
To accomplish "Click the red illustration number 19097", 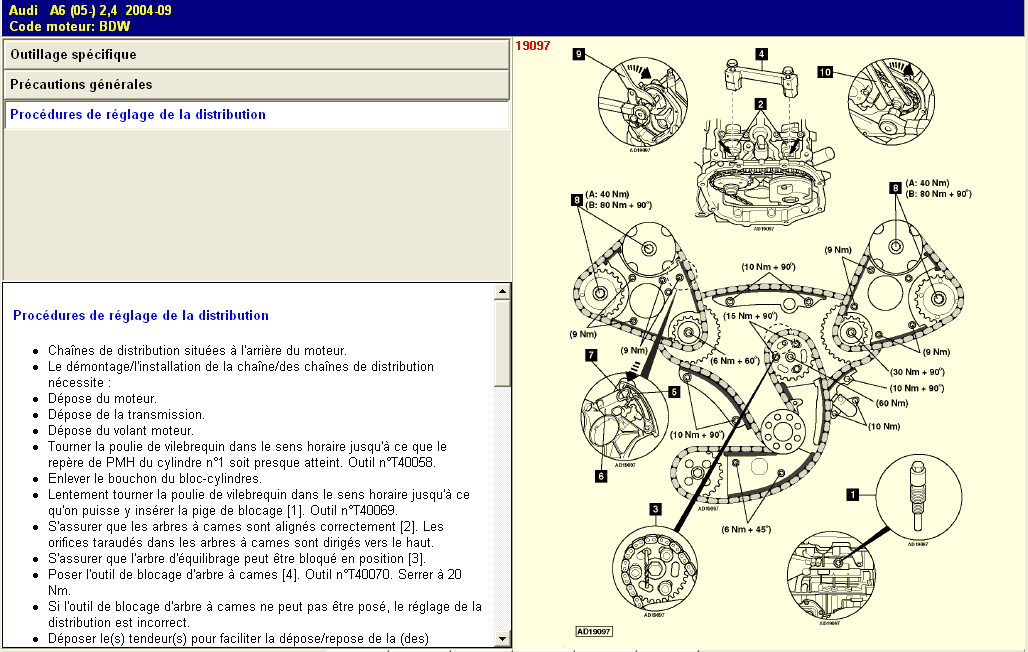I will 533,46.
